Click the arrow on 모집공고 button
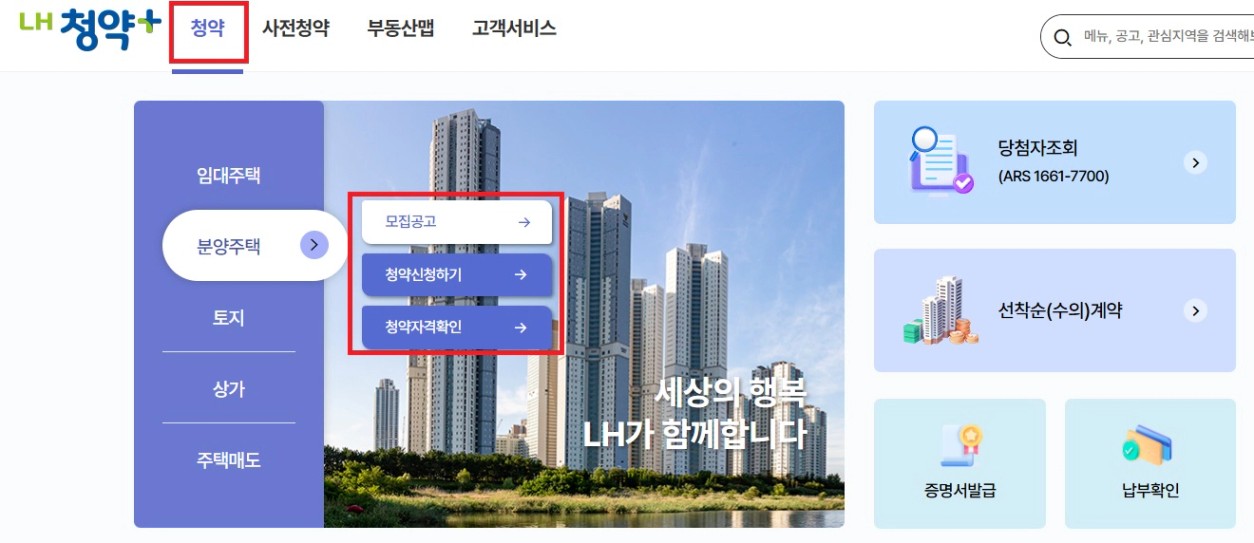Screen dimensions: 1254x543 (x=524, y=222)
